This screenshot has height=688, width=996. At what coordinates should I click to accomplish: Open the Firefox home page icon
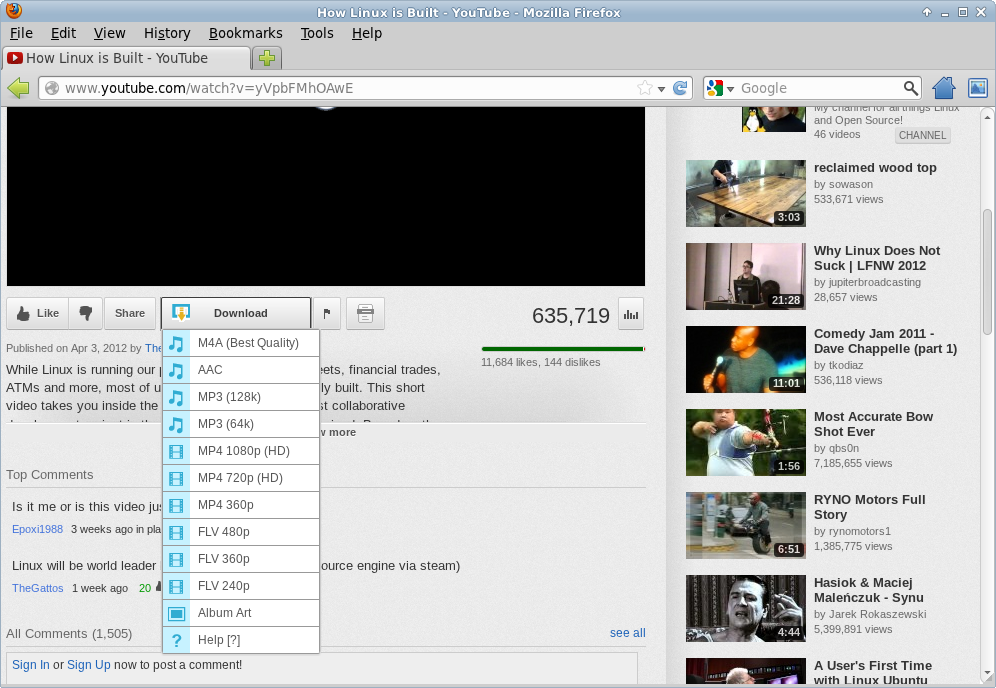pyautogui.click(x=944, y=88)
